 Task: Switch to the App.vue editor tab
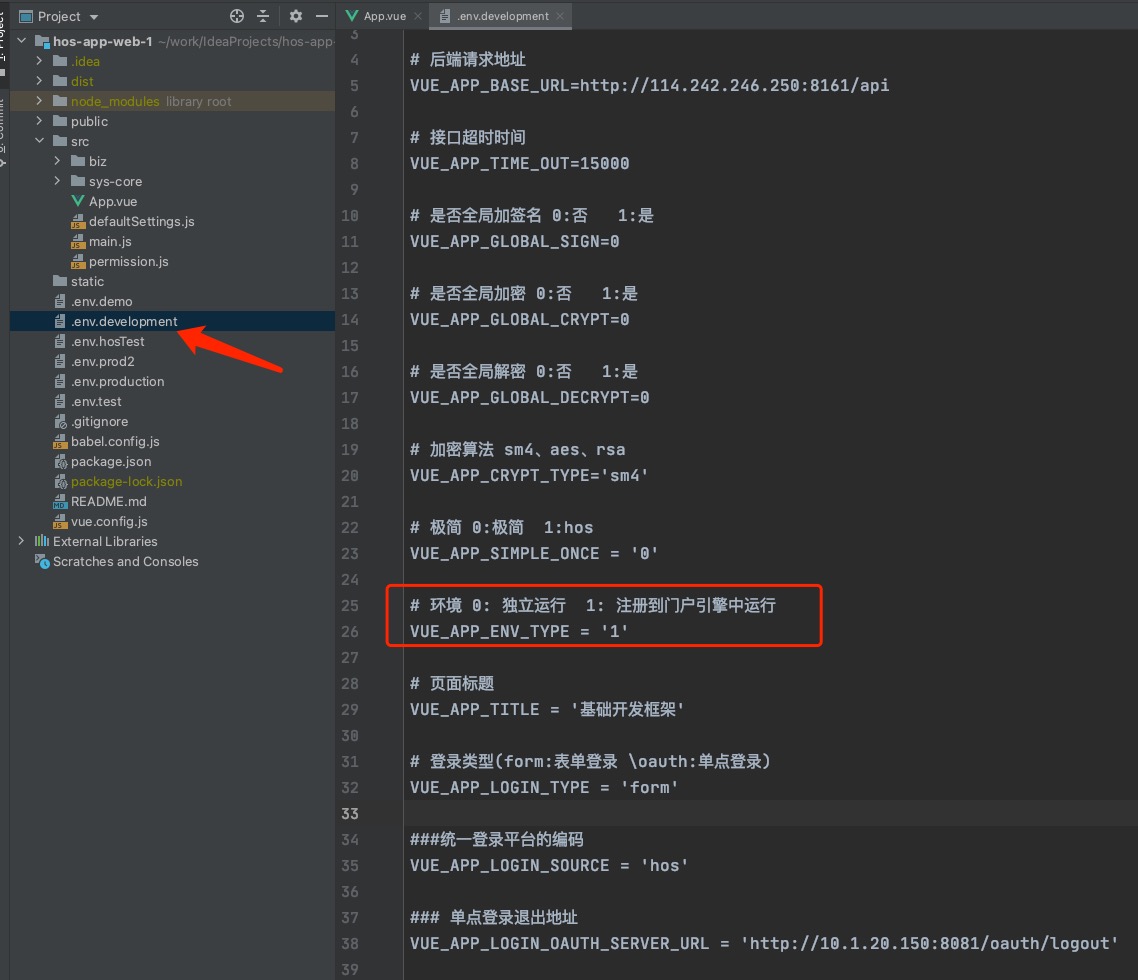coord(383,16)
